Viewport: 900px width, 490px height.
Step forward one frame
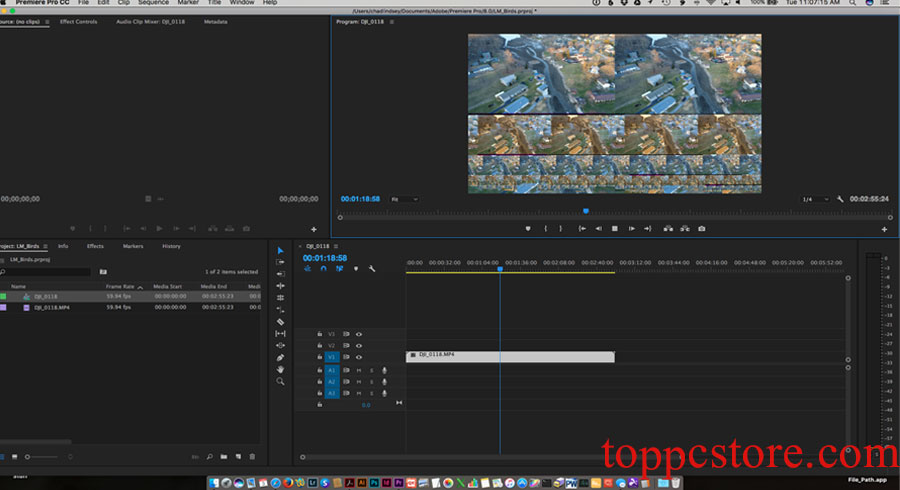(631, 228)
